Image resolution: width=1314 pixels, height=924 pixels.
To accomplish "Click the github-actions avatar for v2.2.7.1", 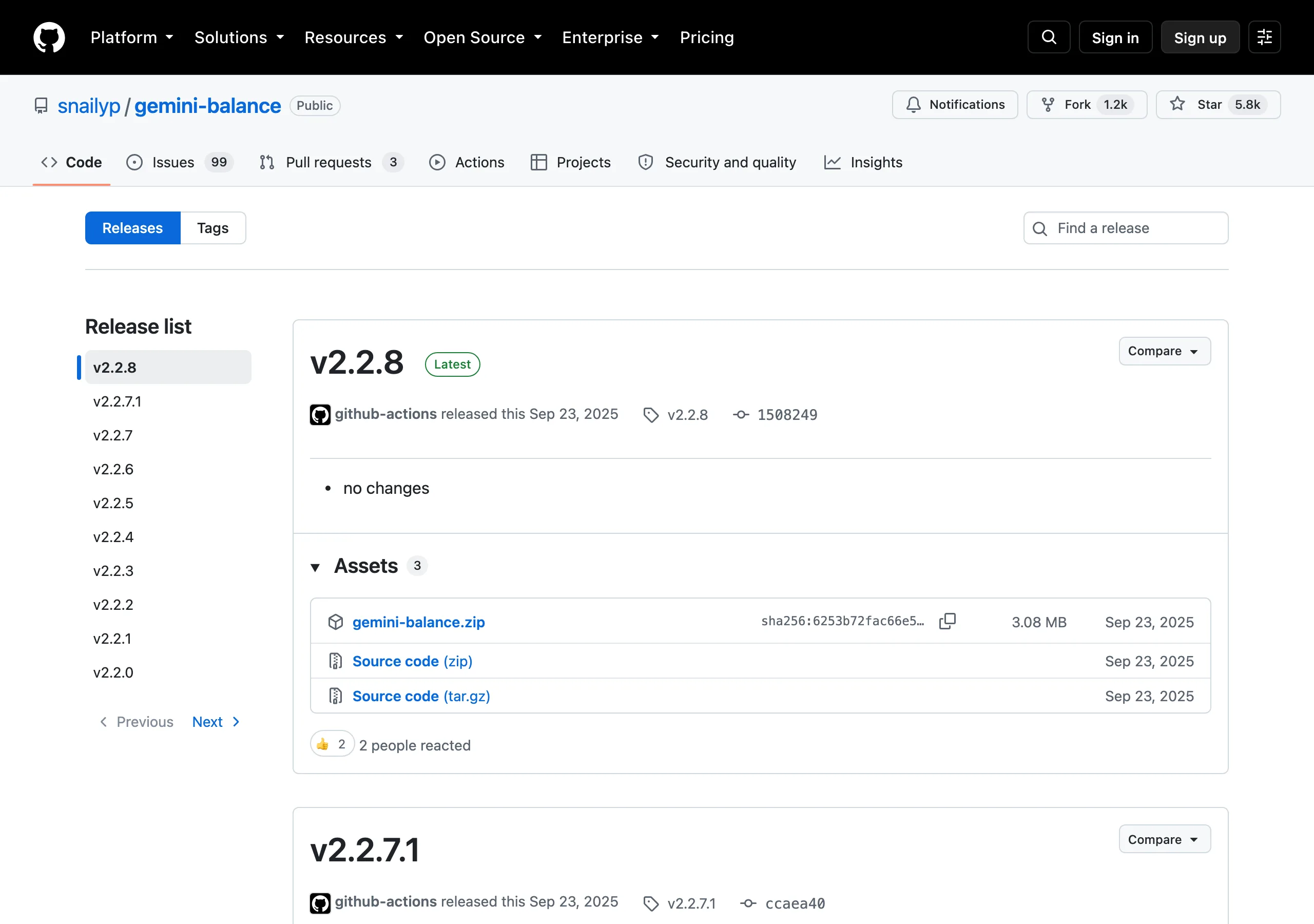I will point(320,903).
